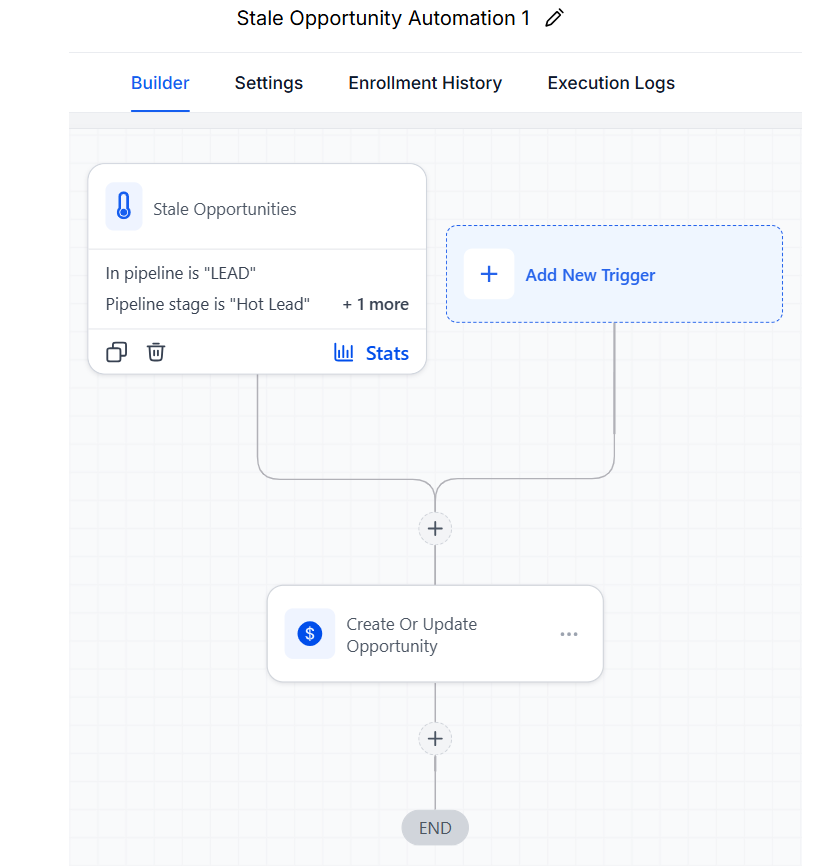815x866 pixels.
Task: Open the Enrollment History tab
Action: [425, 83]
